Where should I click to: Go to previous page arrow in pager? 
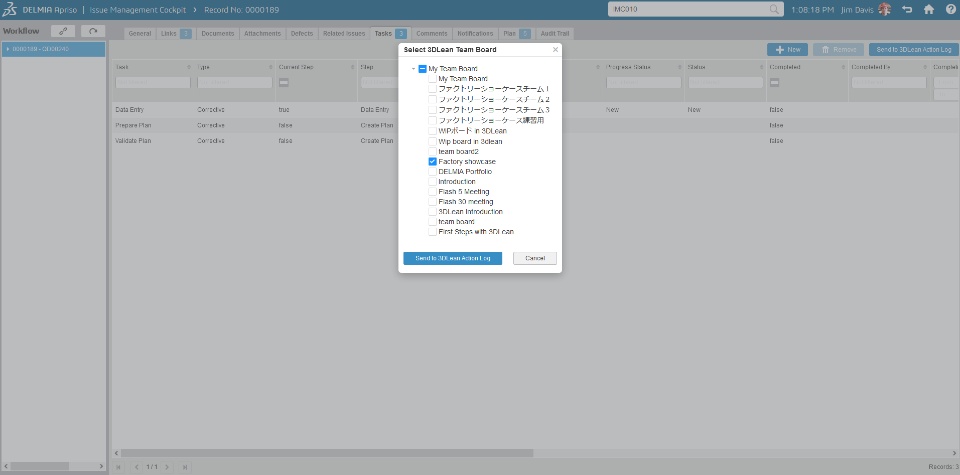(137, 467)
